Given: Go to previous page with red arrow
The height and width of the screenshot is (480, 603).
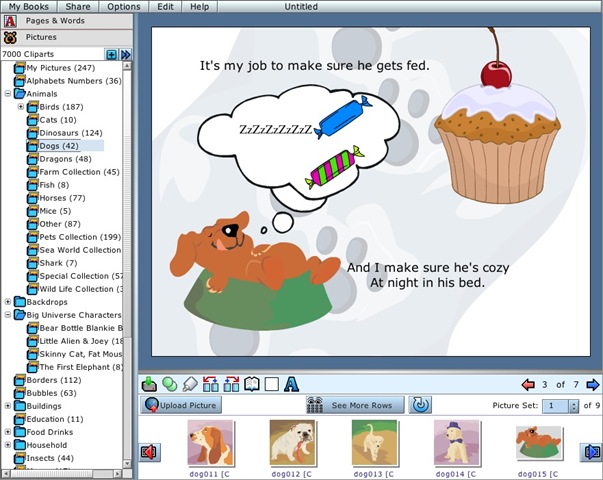Looking at the screenshot, I should (x=528, y=384).
